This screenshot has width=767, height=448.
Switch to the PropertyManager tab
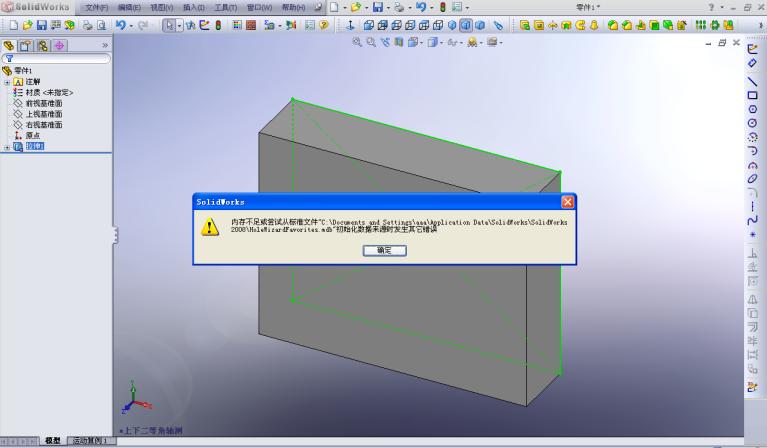click(x=25, y=45)
